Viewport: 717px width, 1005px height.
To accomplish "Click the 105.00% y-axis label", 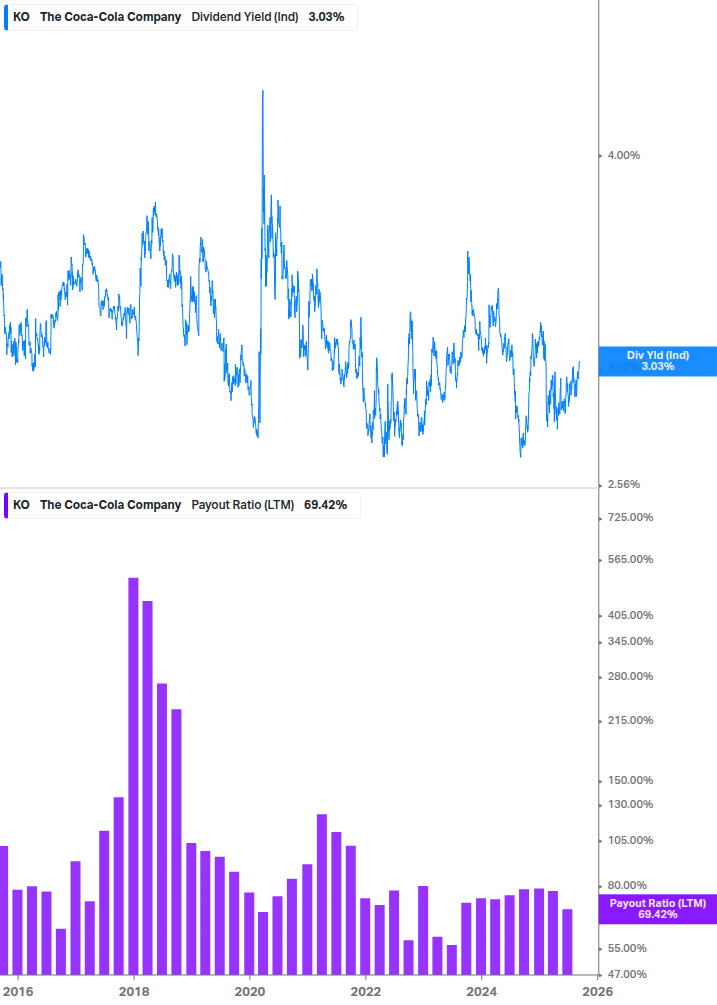I will (630, 840).
